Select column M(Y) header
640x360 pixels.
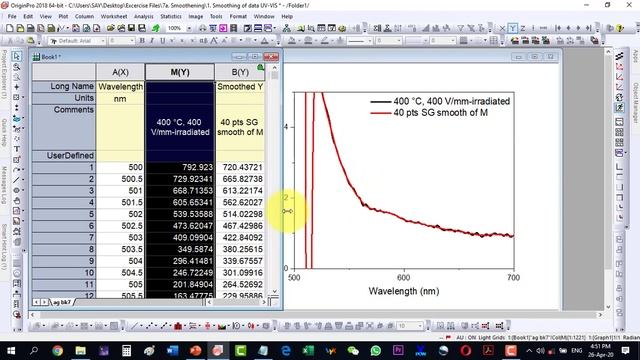click(x=180, y=72)
